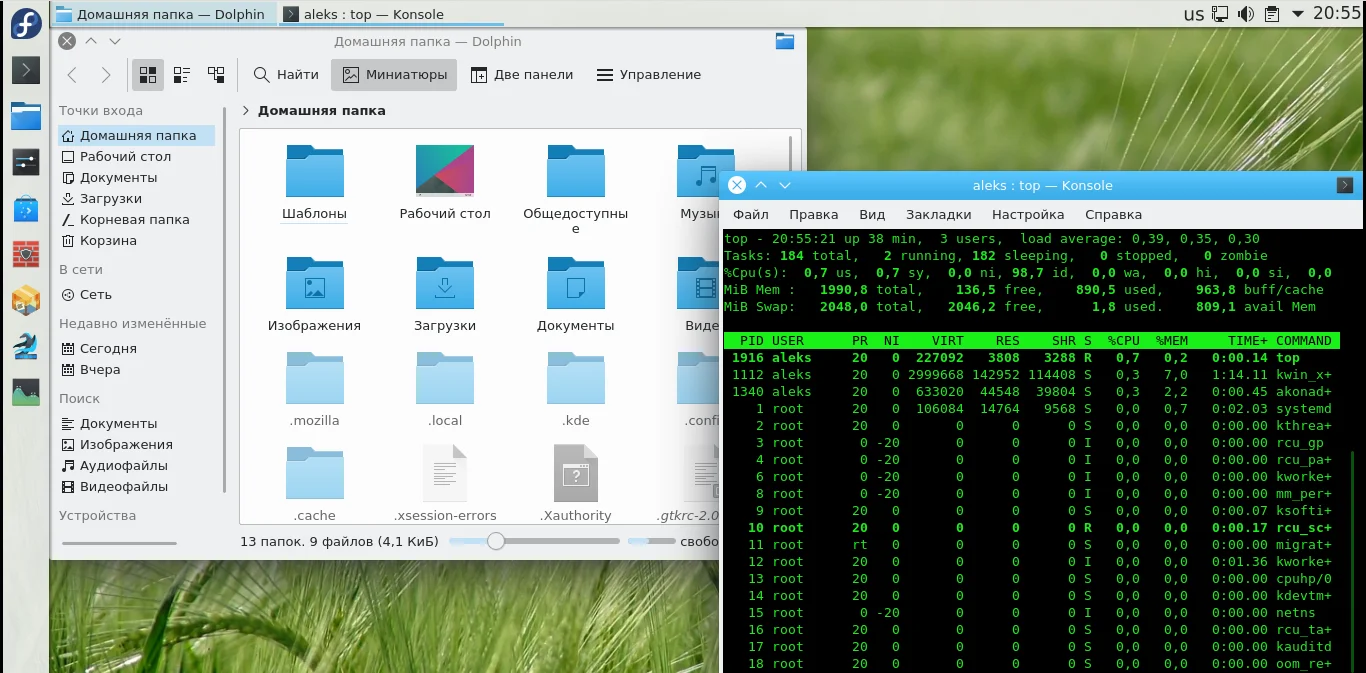Viewport: 1366px width, 673px height.
Task: Launch the firewall app from the dock
Action: point(25,254)
